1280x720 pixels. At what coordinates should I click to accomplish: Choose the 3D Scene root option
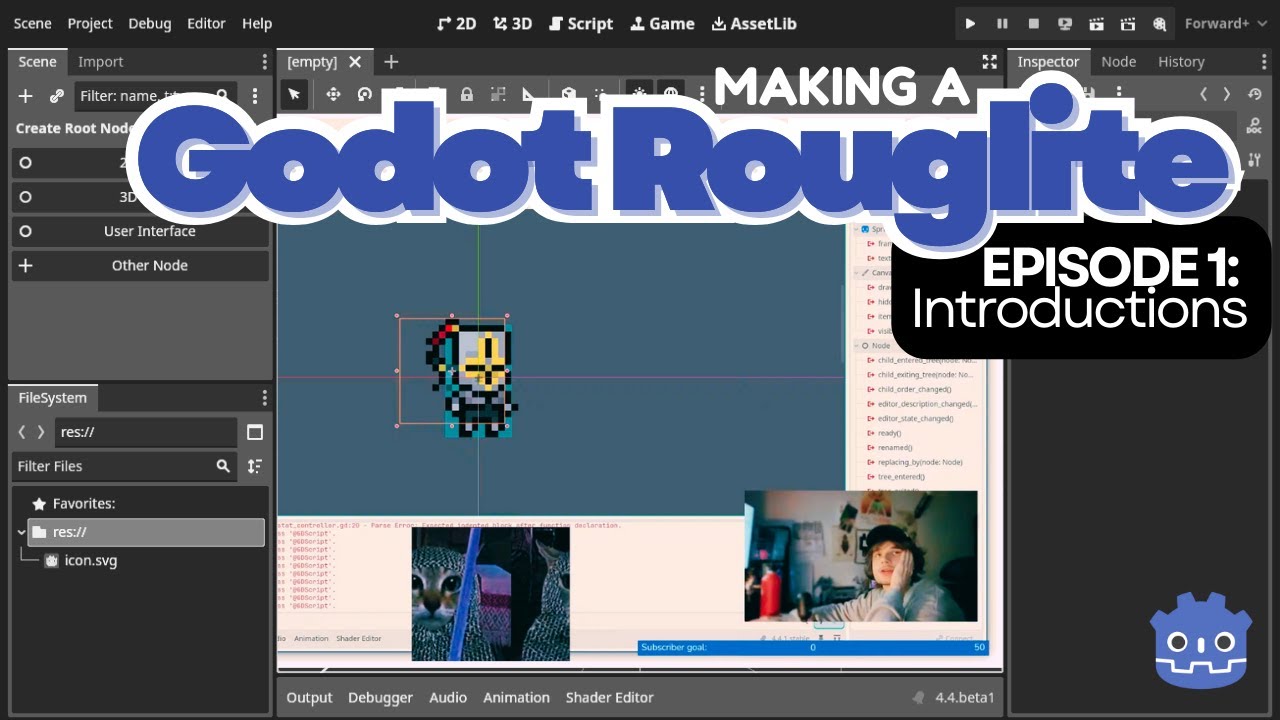click(140, 197)
